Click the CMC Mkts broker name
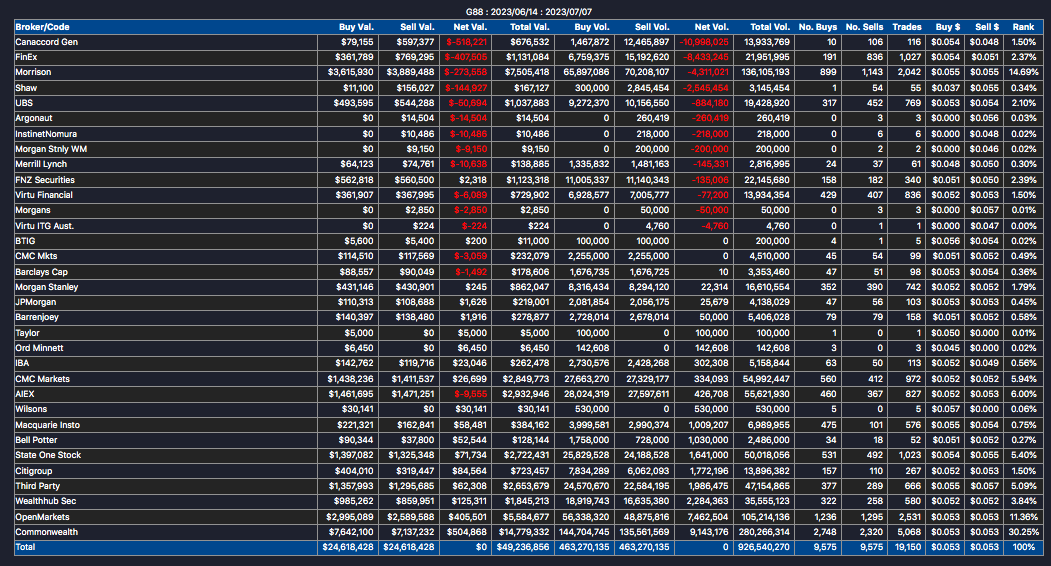Image resolution: width=1051 pixels, height=566 pixels. [36, 256]
